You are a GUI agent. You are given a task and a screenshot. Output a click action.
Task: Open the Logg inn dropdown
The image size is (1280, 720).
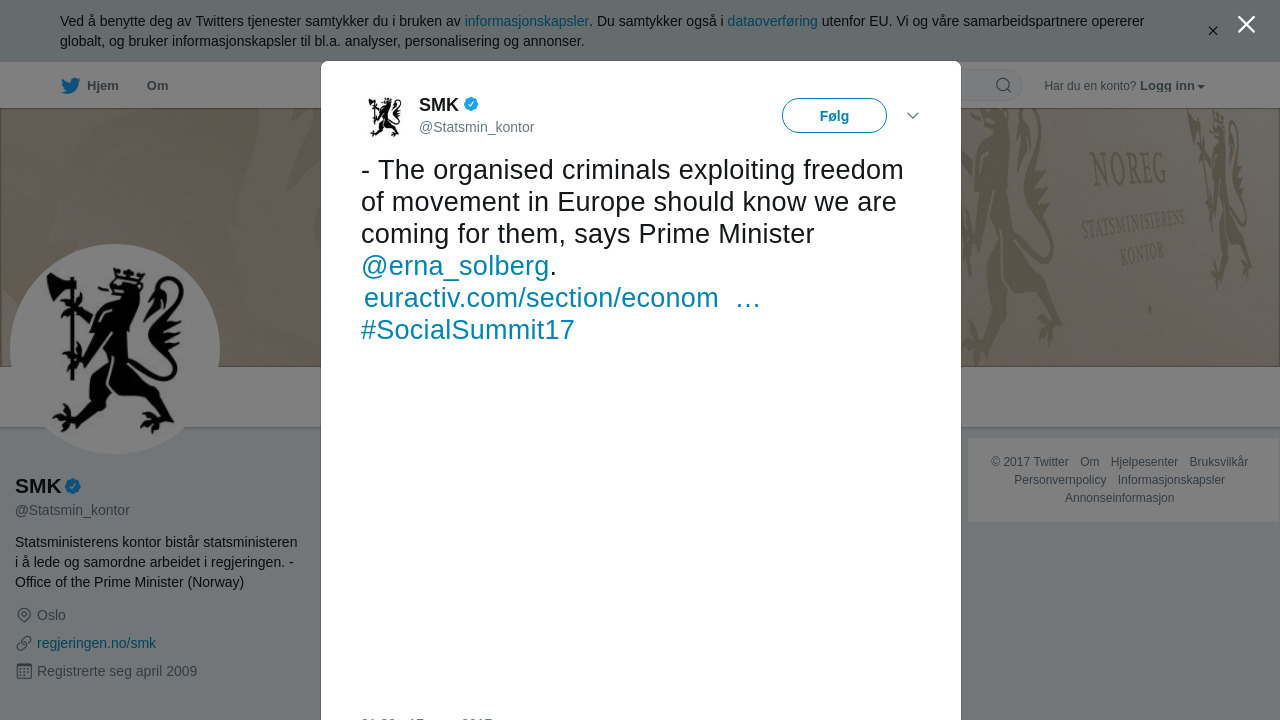pos(1172,86)
